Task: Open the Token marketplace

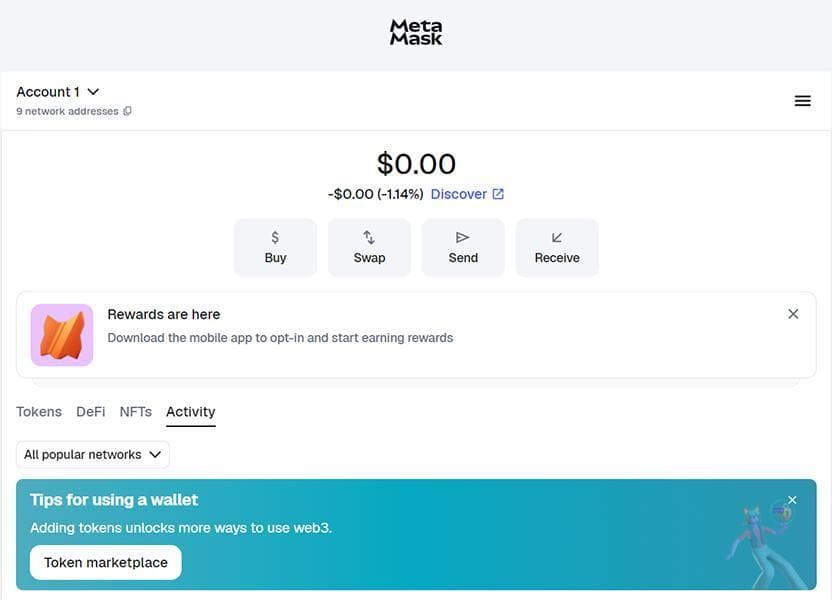Action: pyautogui.click(x=105, y=562)
